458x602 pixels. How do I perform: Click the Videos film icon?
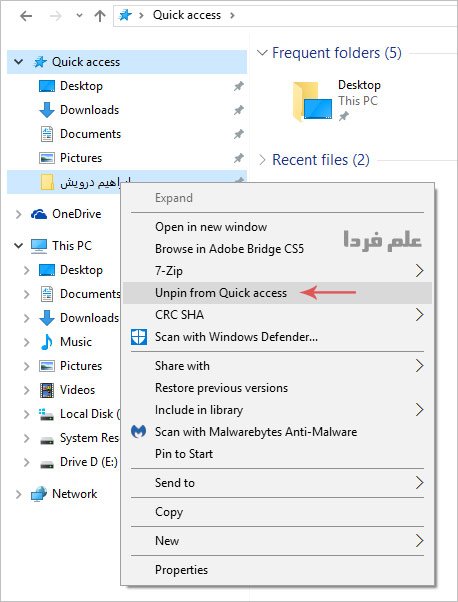click(47, 390)
